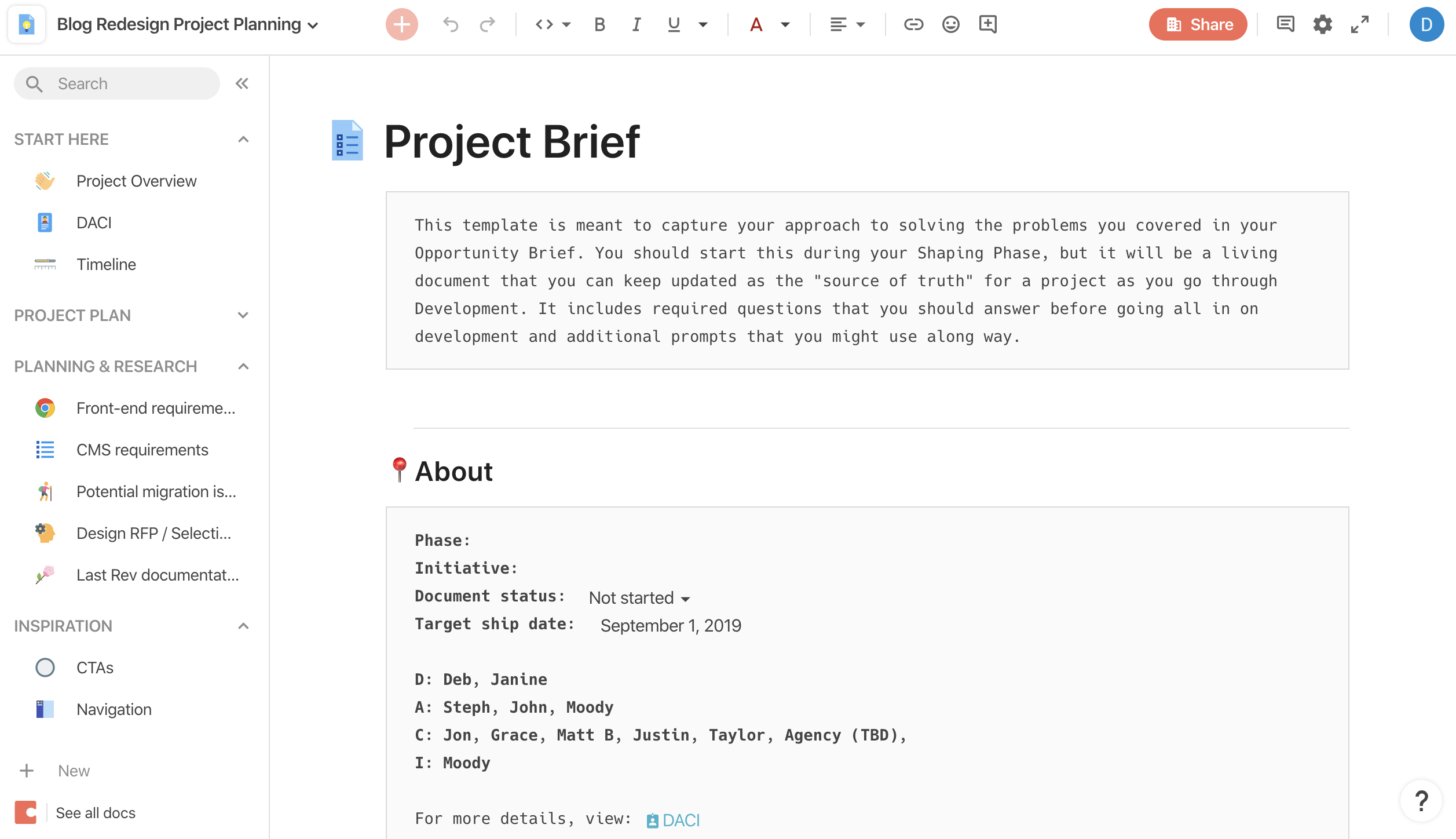Open the emoji picker
Viewport: 1456px width, 839px height.
pyautogui.click(x=950, y=24)
